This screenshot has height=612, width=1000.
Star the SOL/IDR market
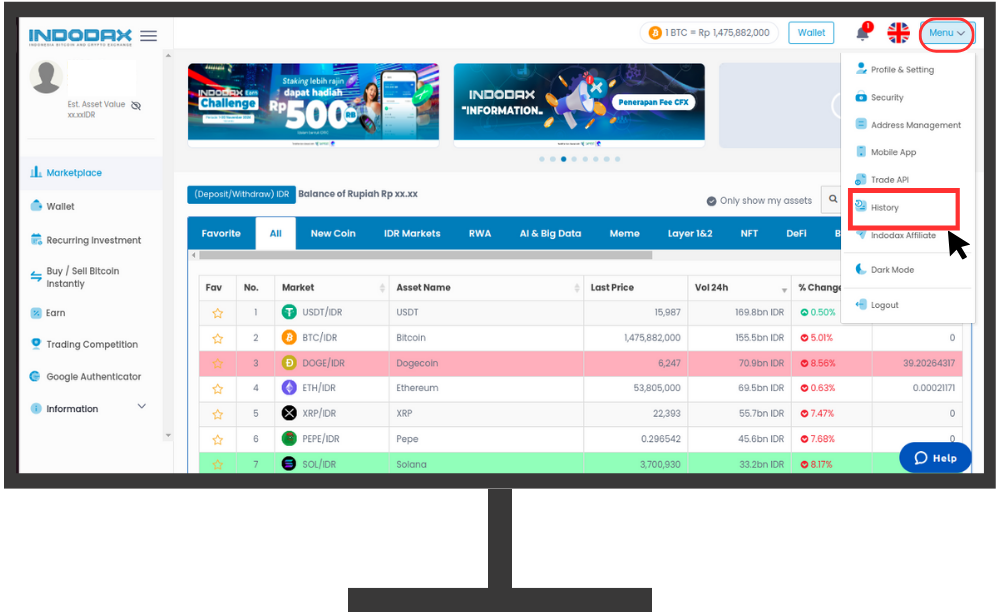tap(217, 465)
